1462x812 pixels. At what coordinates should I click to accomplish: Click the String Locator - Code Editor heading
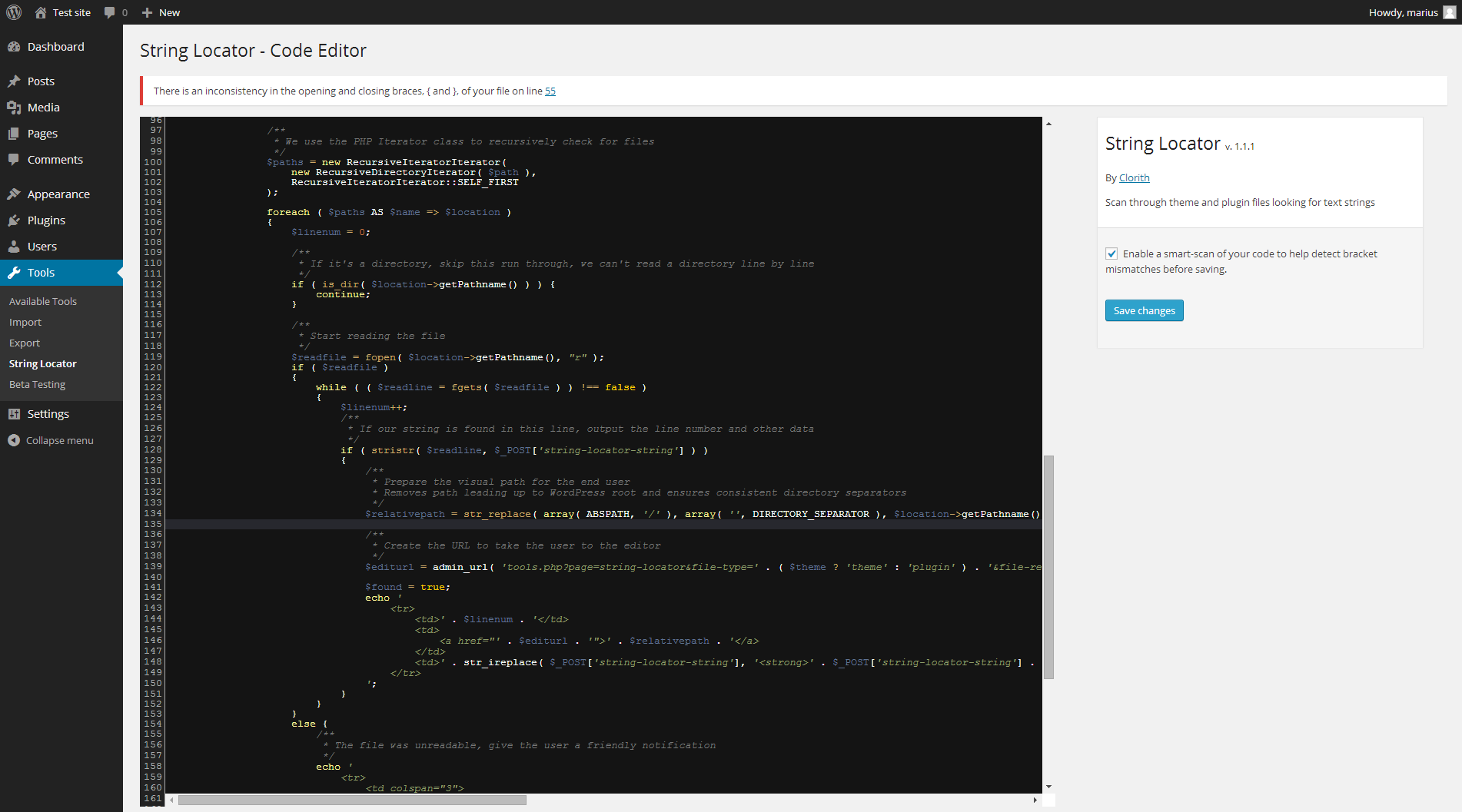click(253, 51)
